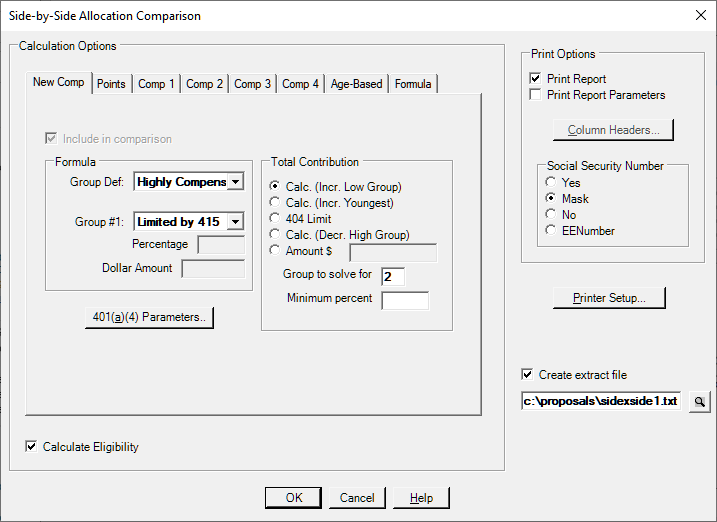This screenshot has height=522, width=717.
Task: Open the Age-Based tab
Action: coord(357,84)
